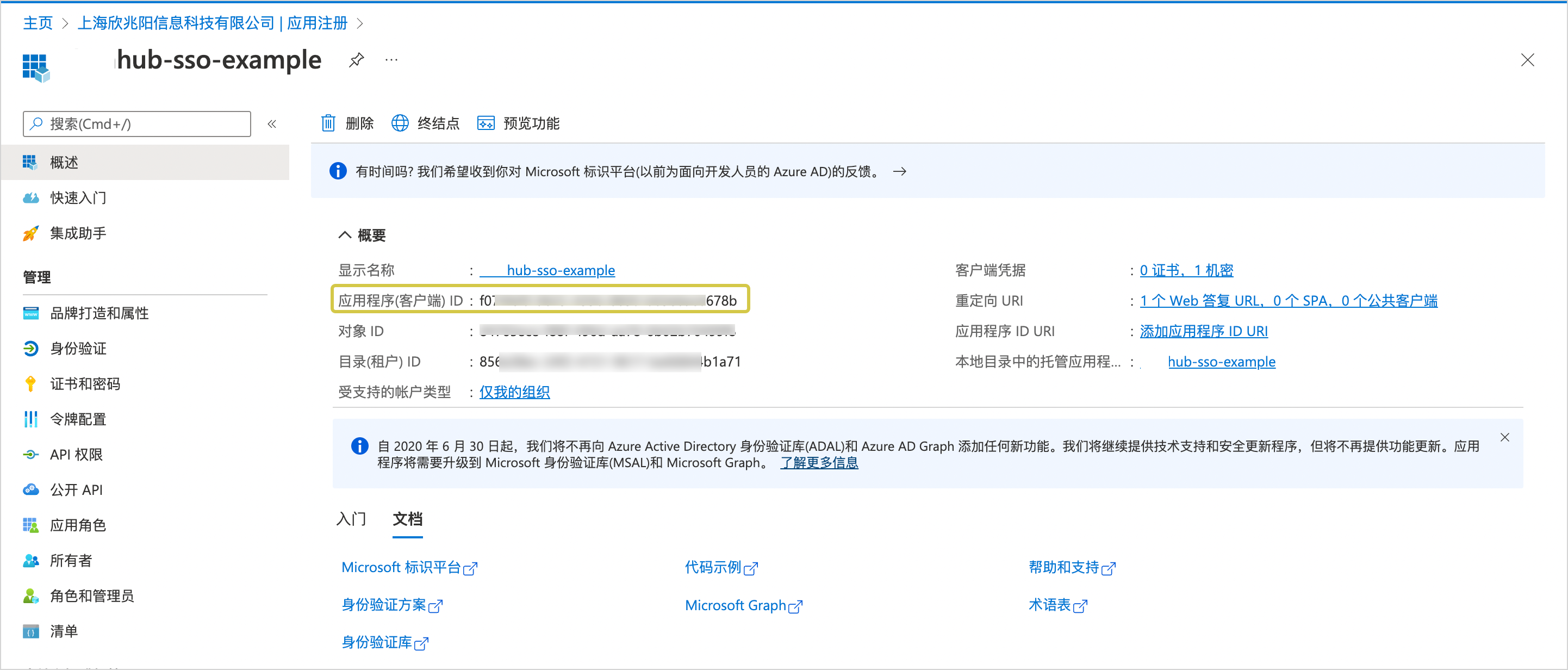Open 0 证书, 1 机密 credentials link
This screenshot has height=670, width=1568.
[1186, 270]
